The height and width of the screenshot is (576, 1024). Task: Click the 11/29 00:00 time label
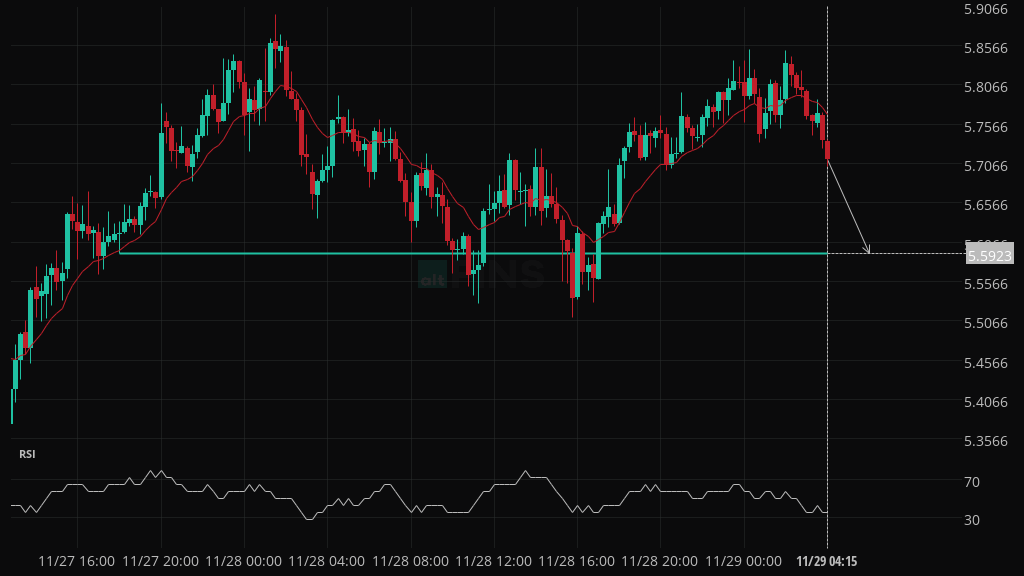pyautogui.click(x=742, y=561)
